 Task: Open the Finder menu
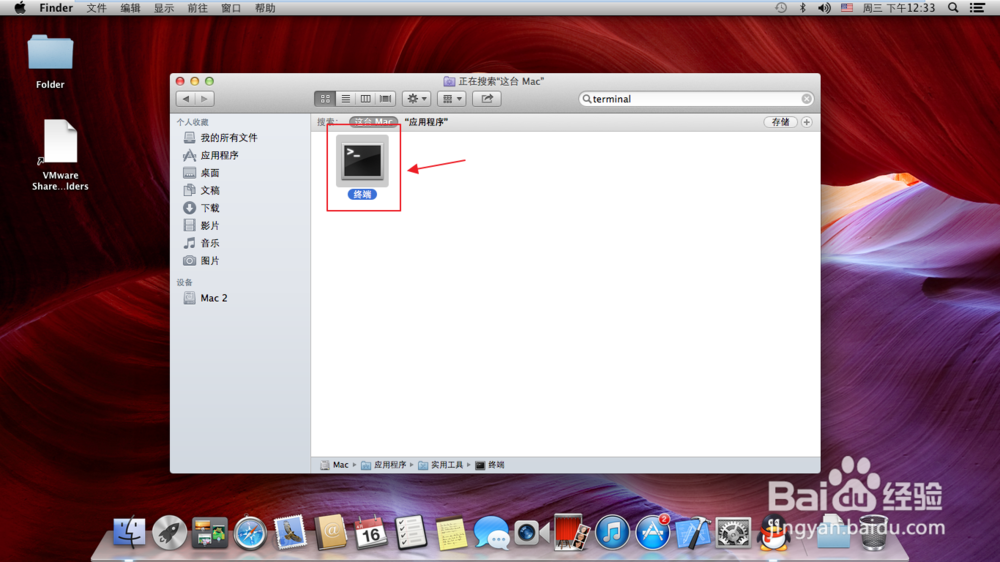tap(56, 8)
